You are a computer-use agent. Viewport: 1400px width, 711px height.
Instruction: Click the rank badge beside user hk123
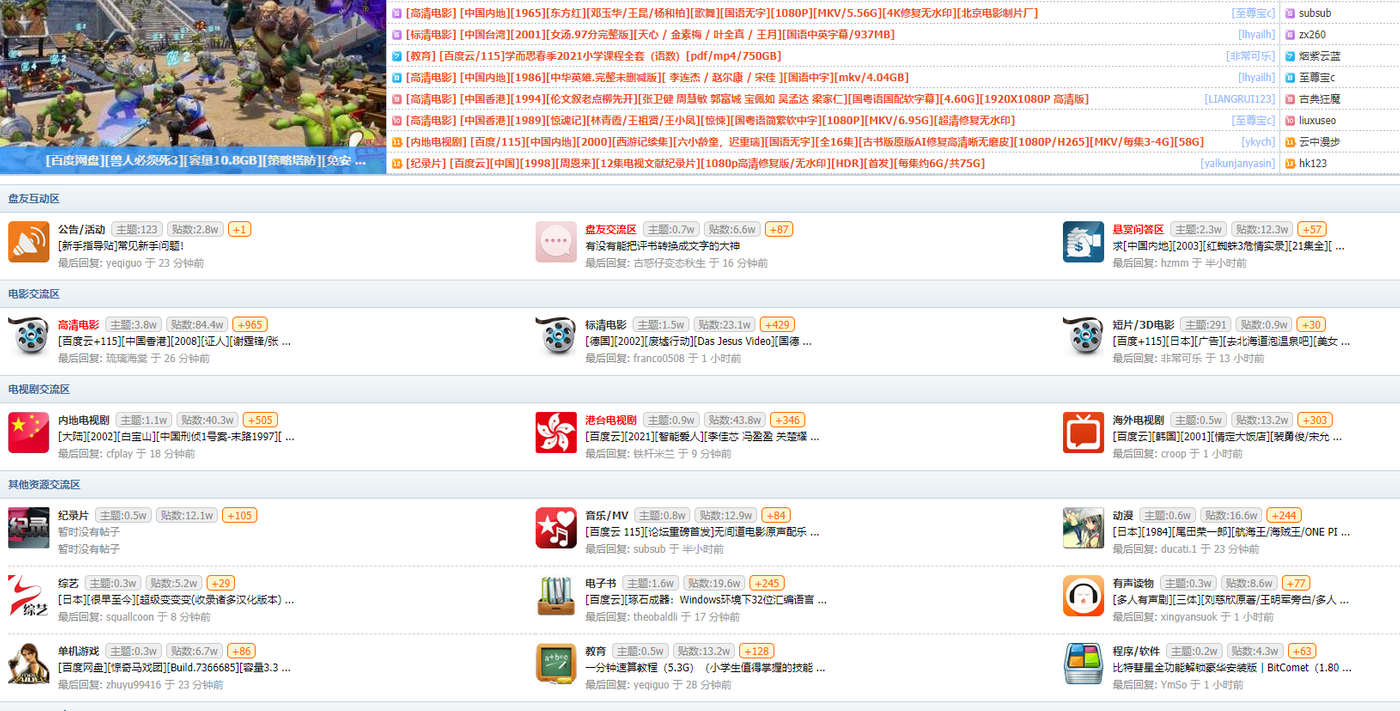[x=1290, y=163]
